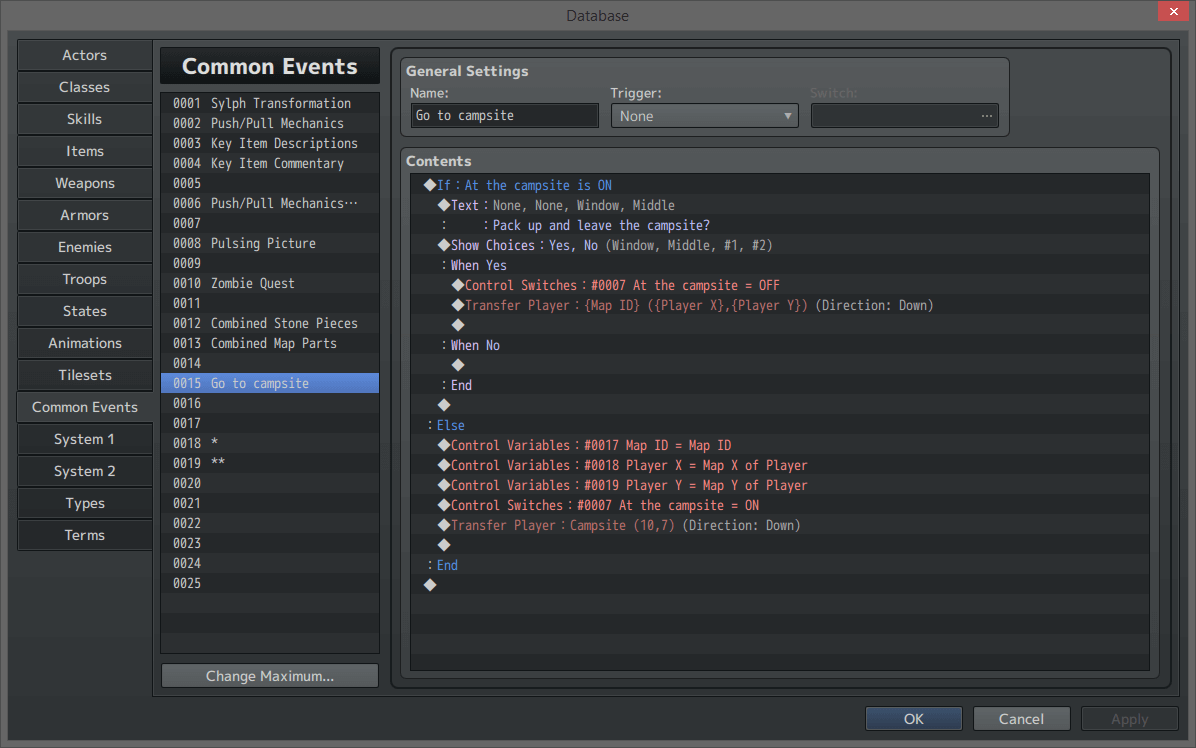Screen dimensions: 1196x748
Task: Open the Classes tab
Action: 85,87
